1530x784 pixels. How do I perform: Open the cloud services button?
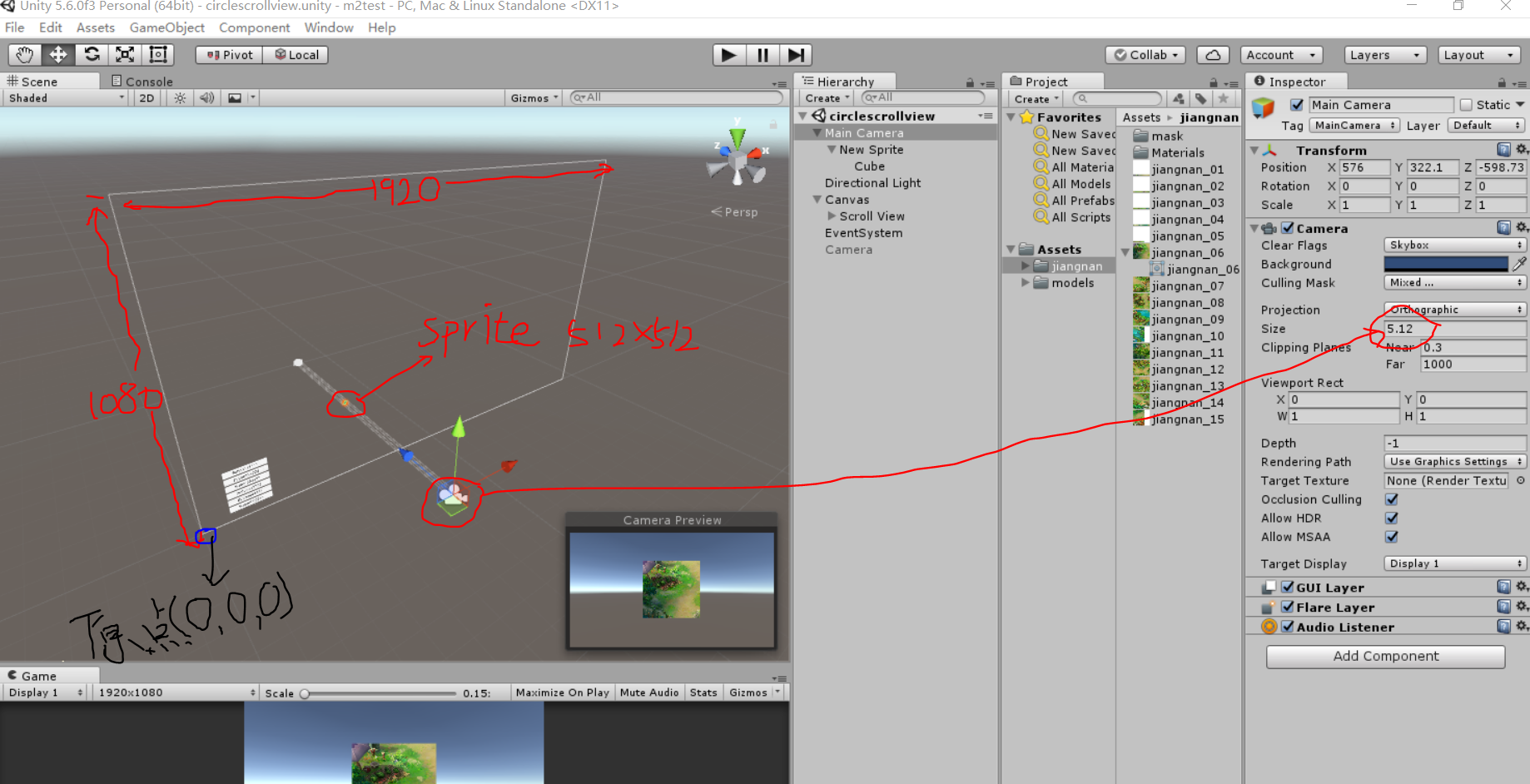[x=1213, y=55]
